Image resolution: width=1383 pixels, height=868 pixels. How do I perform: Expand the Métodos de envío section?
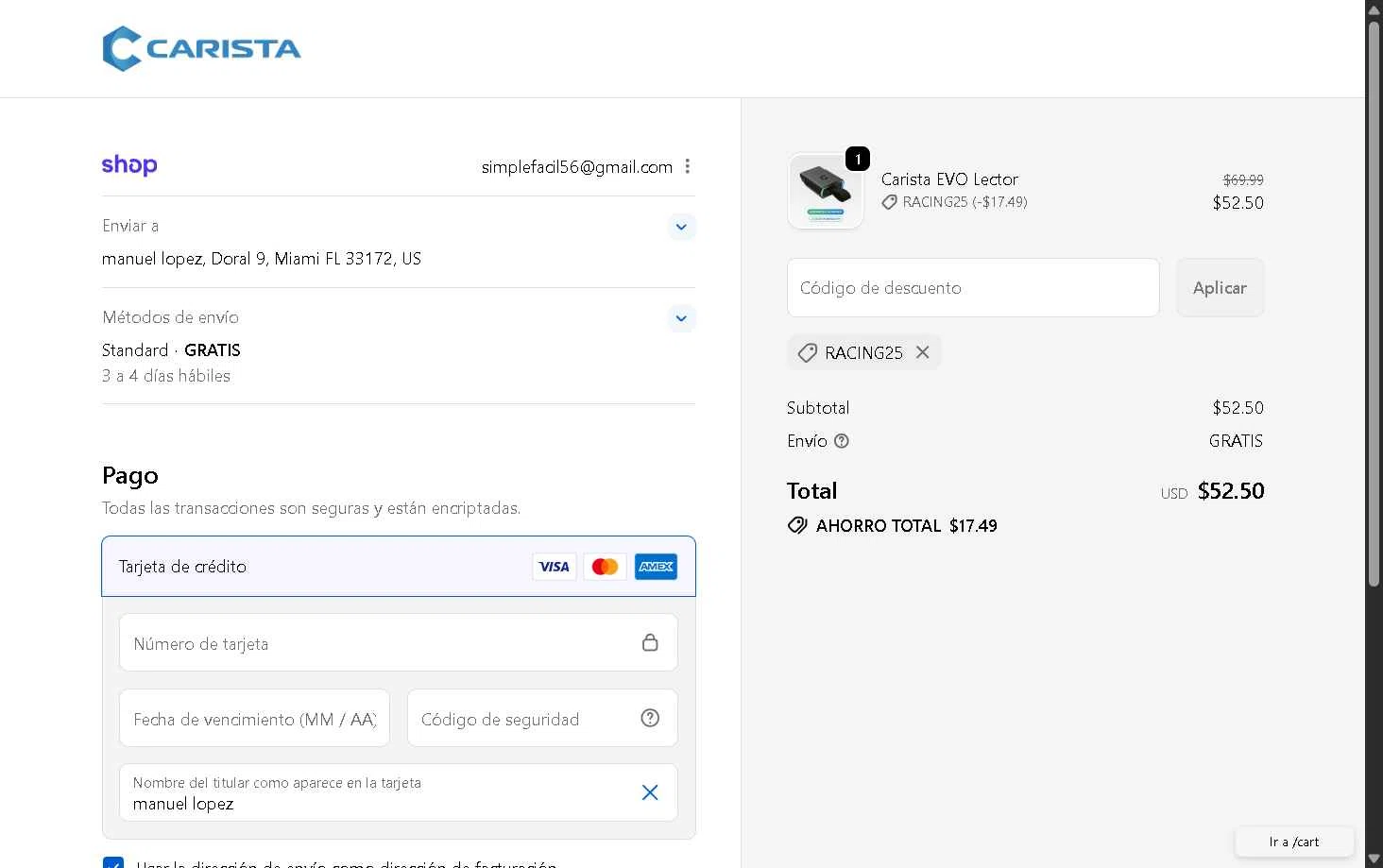tap(681, 318)
